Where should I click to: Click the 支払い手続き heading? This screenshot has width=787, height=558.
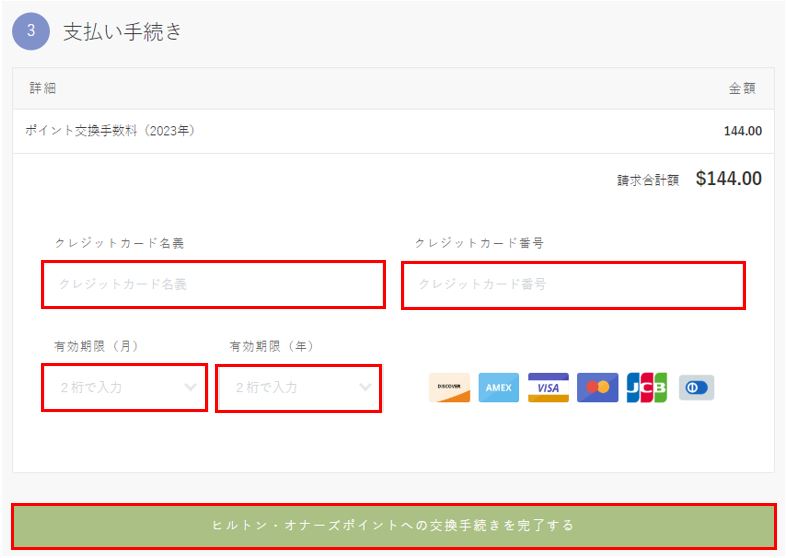[122, 32]
